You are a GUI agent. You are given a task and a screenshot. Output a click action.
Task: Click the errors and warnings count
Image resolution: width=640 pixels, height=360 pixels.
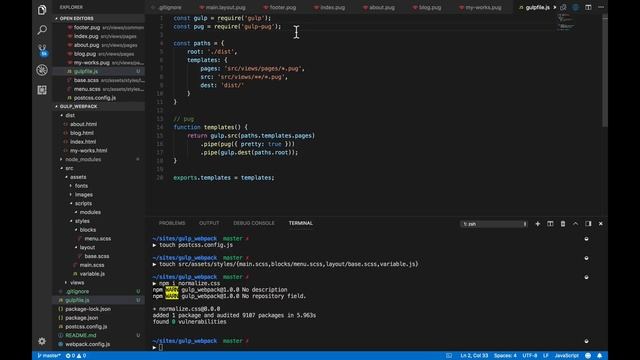click(76, 356)
